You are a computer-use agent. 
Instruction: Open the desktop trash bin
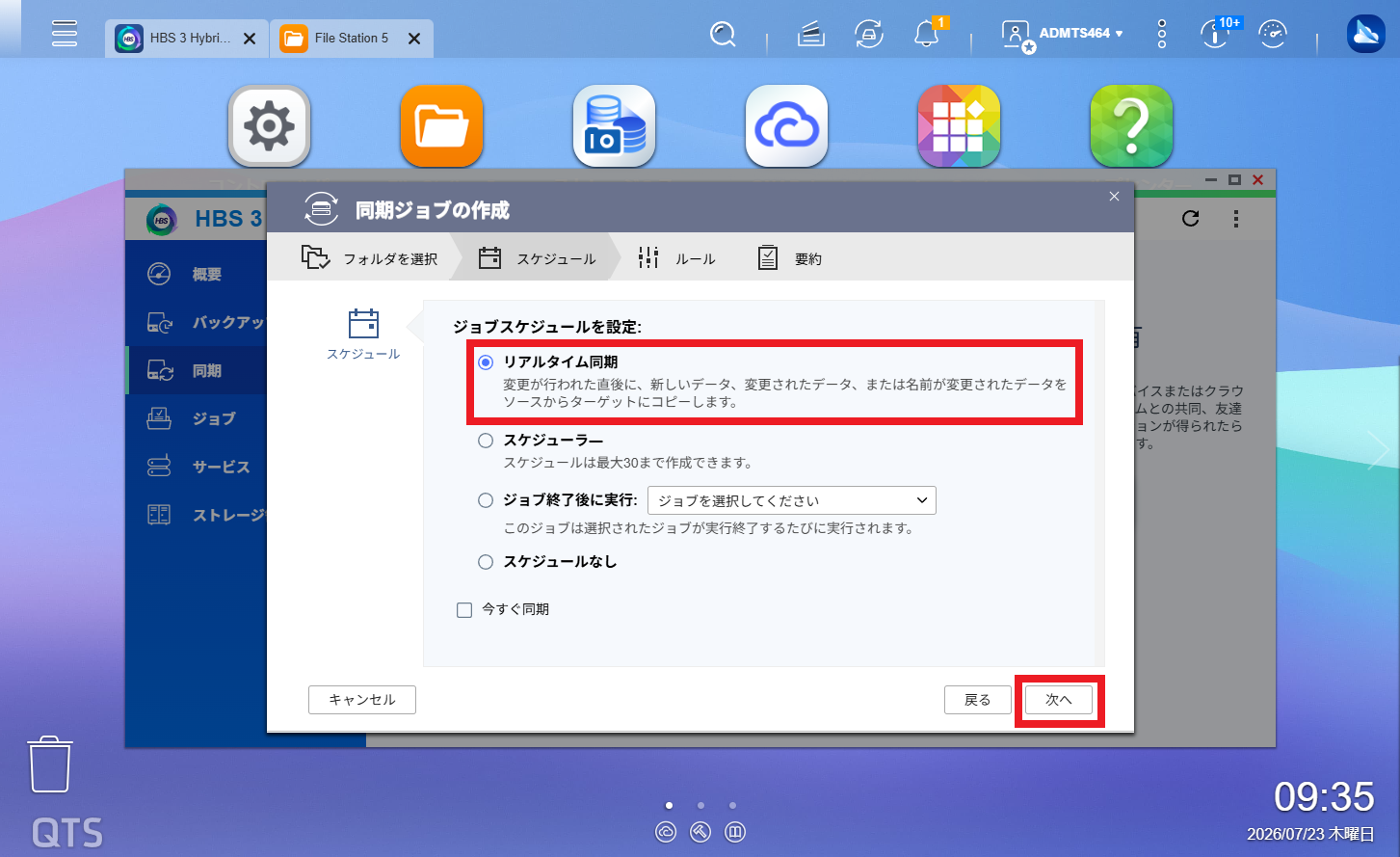click(50, 764)
